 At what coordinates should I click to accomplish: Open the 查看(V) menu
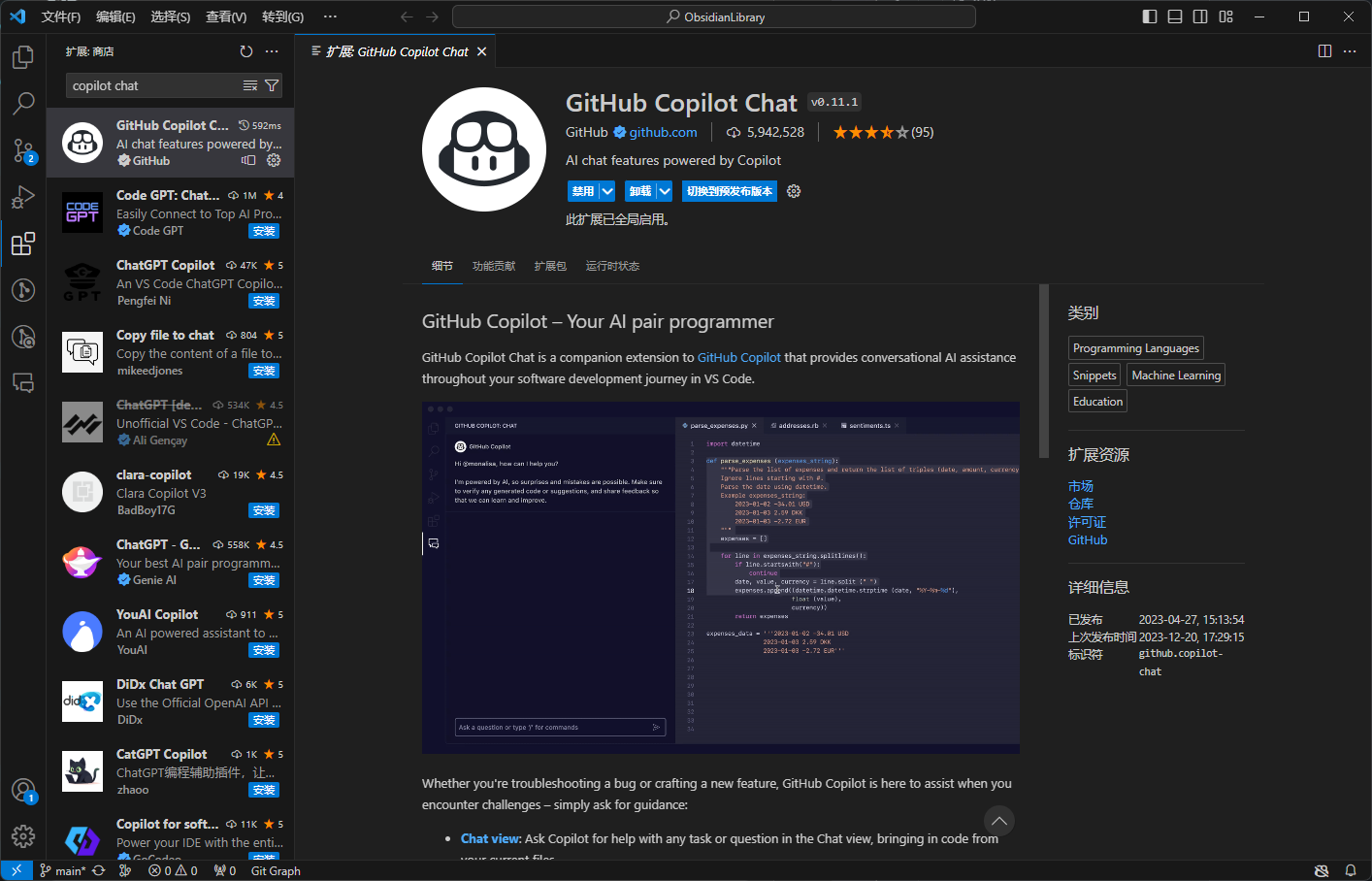[x=226, y=16]
